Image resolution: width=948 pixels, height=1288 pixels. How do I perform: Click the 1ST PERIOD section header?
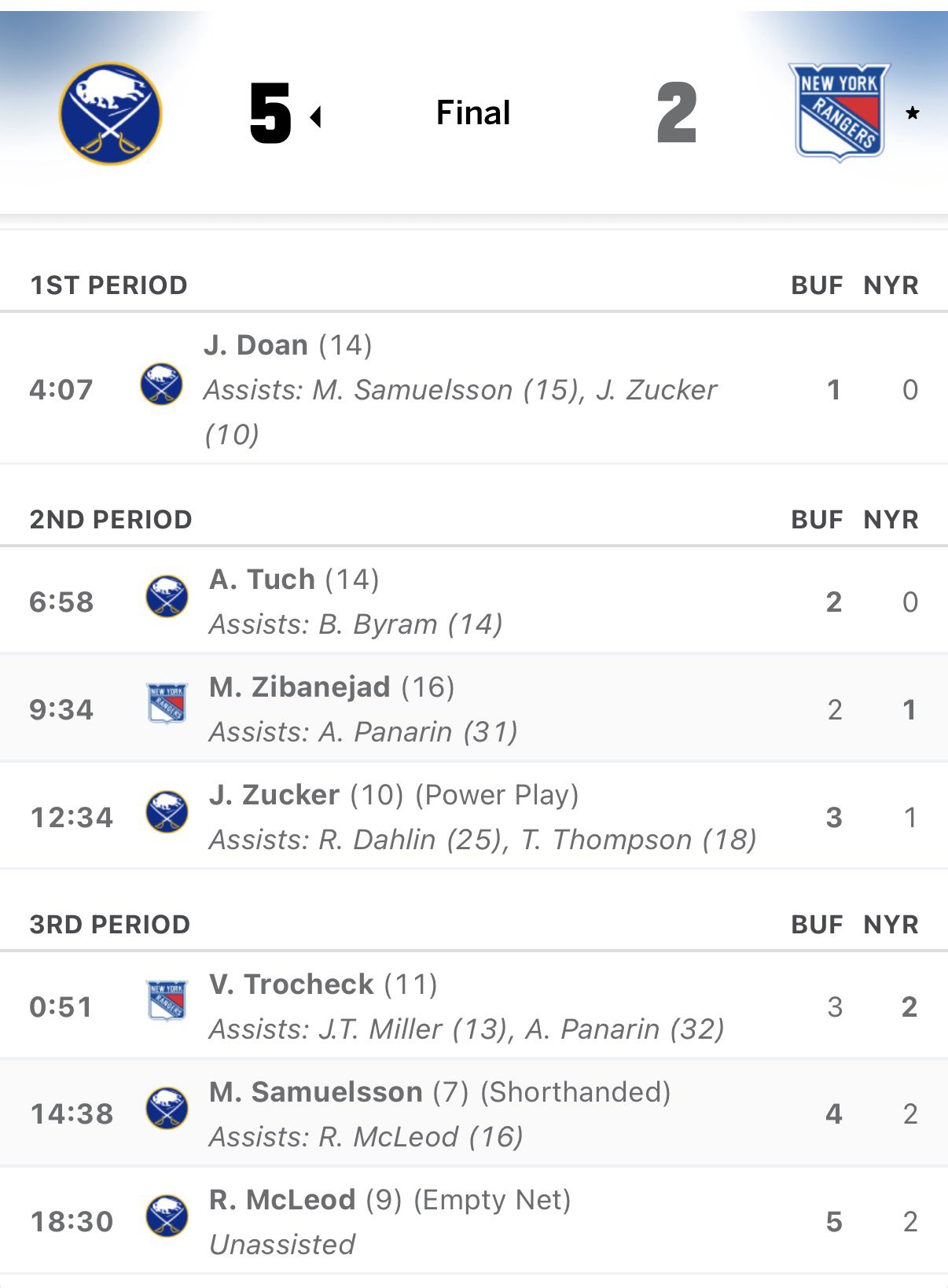click(108, 285)
